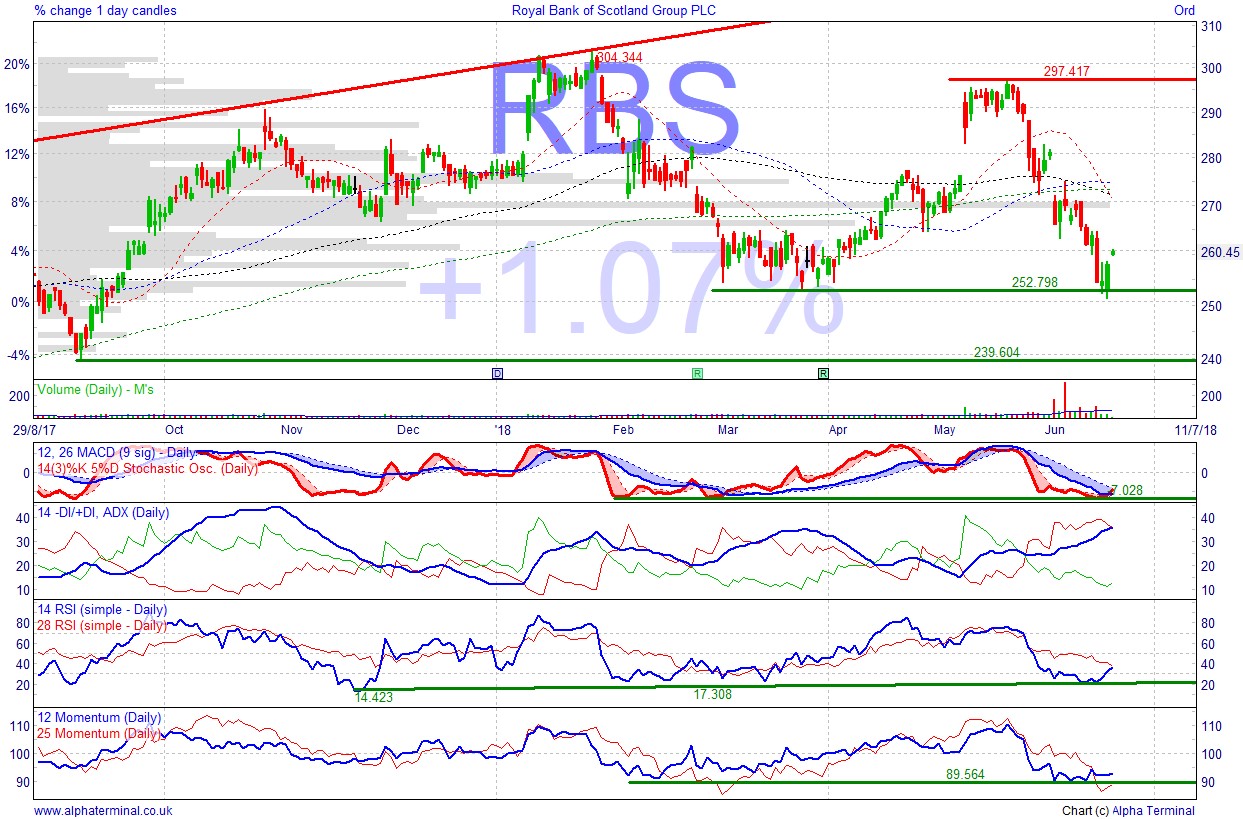Open the www.alphaterminal.co.uk link
The width and height of the screenshot is (1243, 819).
pos(103,811)
